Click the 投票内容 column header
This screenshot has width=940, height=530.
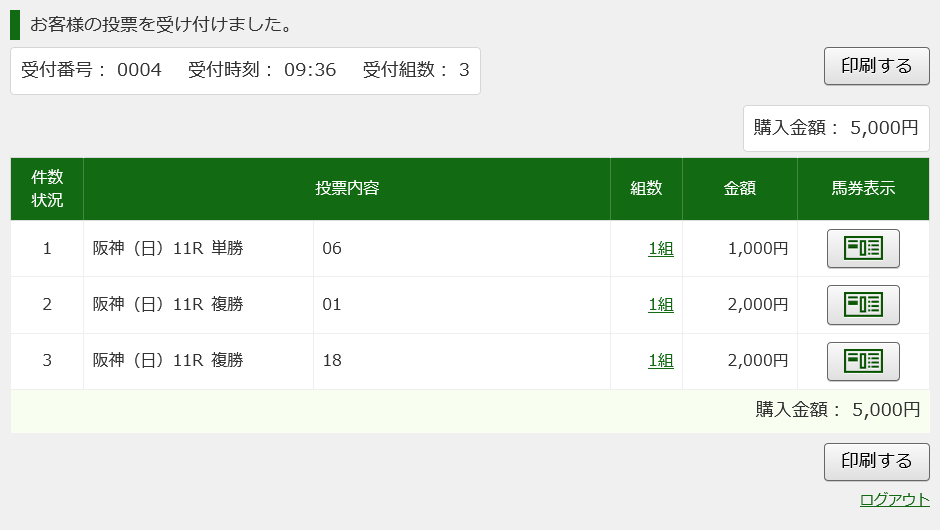coord(347,188)
